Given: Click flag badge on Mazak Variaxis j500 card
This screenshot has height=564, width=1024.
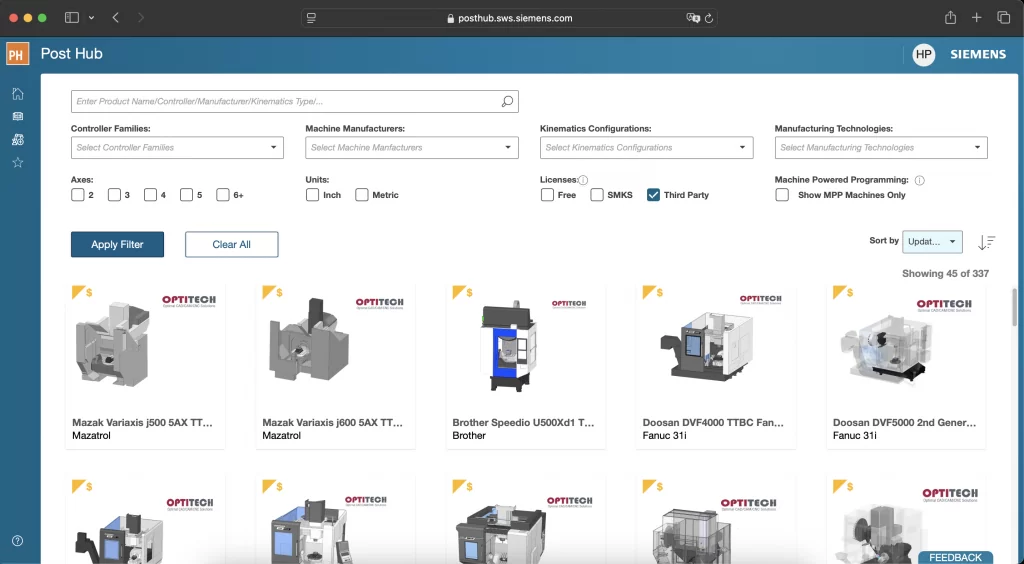Looking at the screenshot, I should click(x=78, y=292).
